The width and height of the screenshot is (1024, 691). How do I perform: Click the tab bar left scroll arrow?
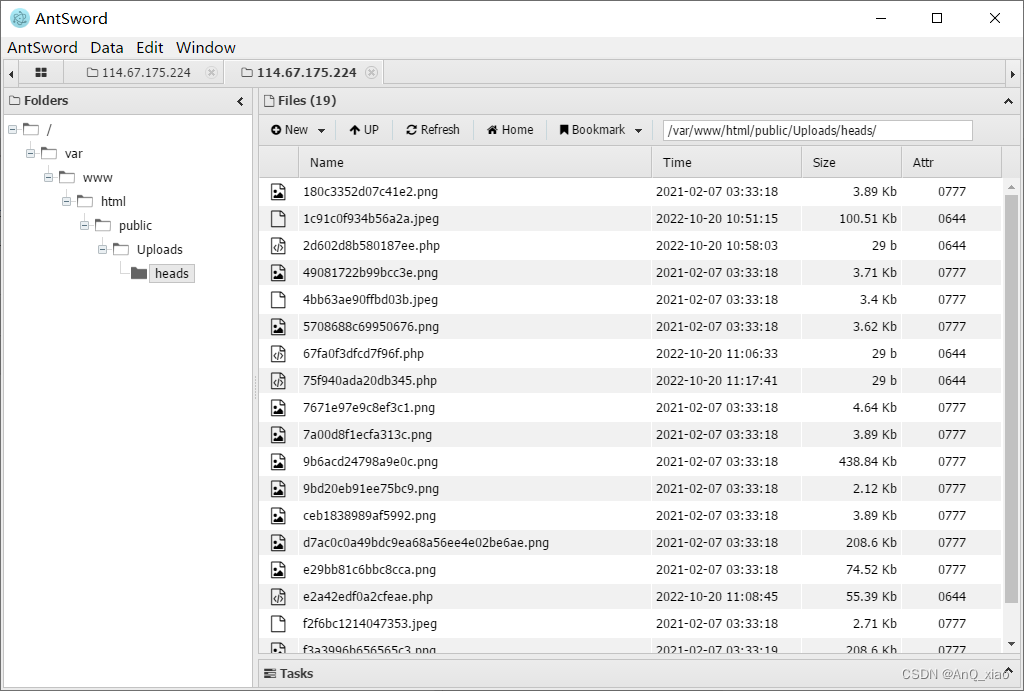pos(11,74)
